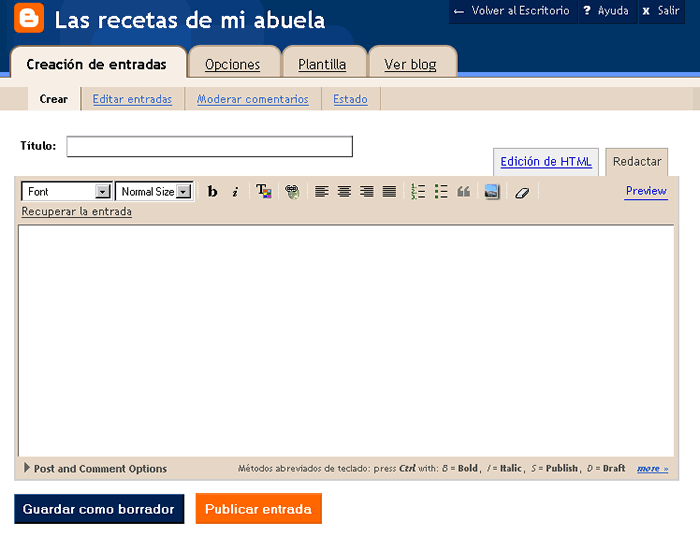Switch to the Redactar tab
Screen dimensions: 700x537
pyautogui.click(x=637, y=162)
